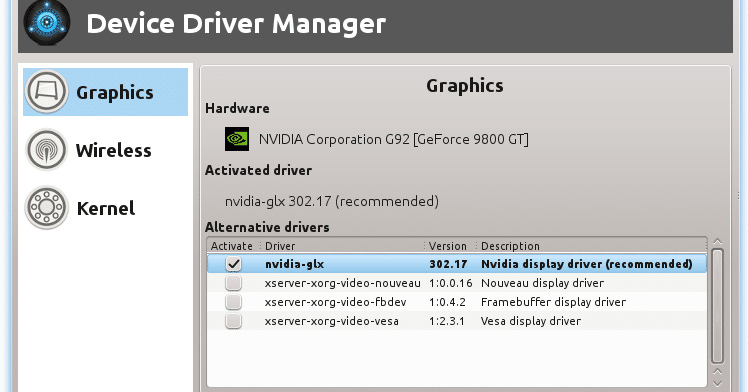Image resolution: width=748 pixels, height=392 pixels.
Task: Enable the xserver-xorg-video-nouveau driver checkbox
Action: pos(234,283)
